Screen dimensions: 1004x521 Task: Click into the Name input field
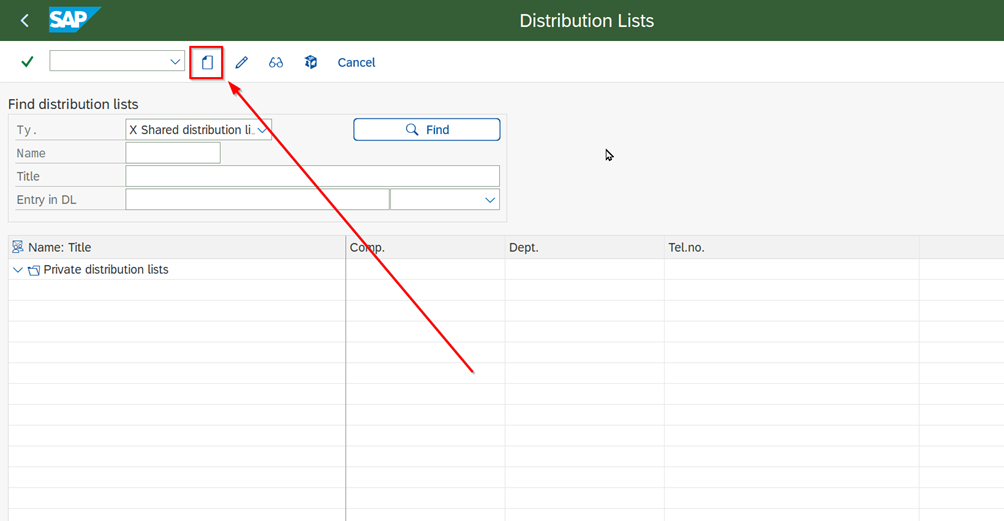coord(172,153)
